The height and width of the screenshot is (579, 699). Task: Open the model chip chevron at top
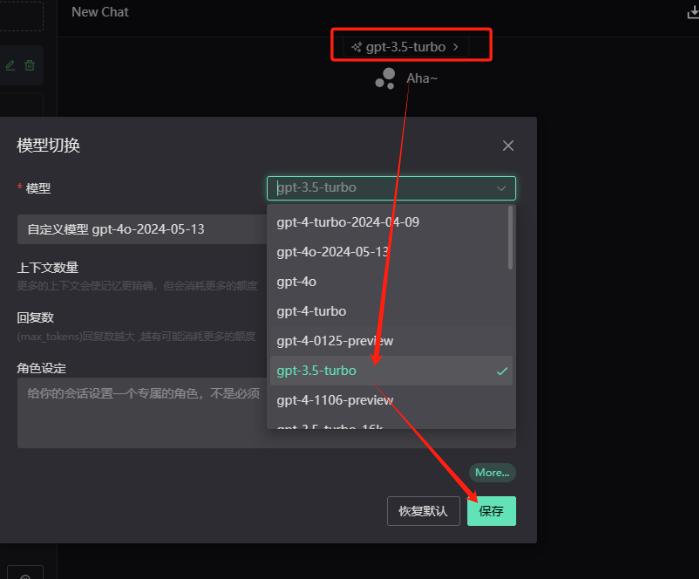tap(456, 47)
